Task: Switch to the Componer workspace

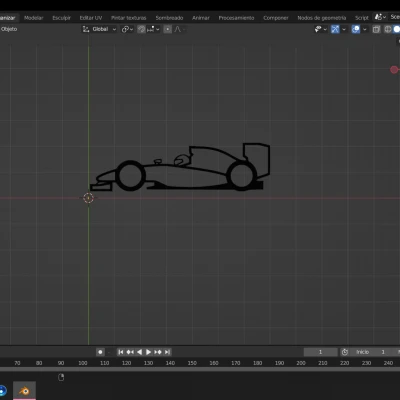Action: click(276, 18)
